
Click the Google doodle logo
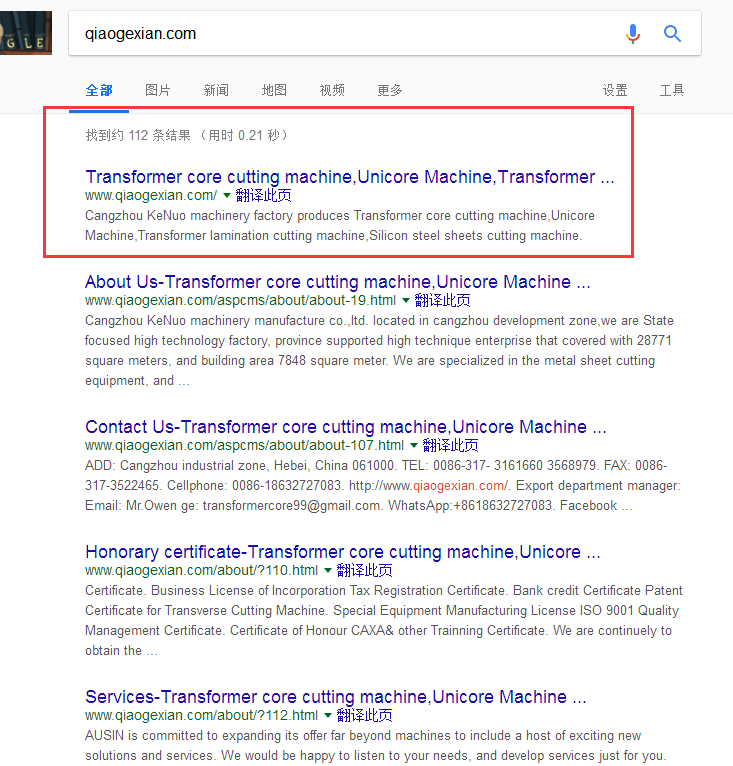point(26,33)
